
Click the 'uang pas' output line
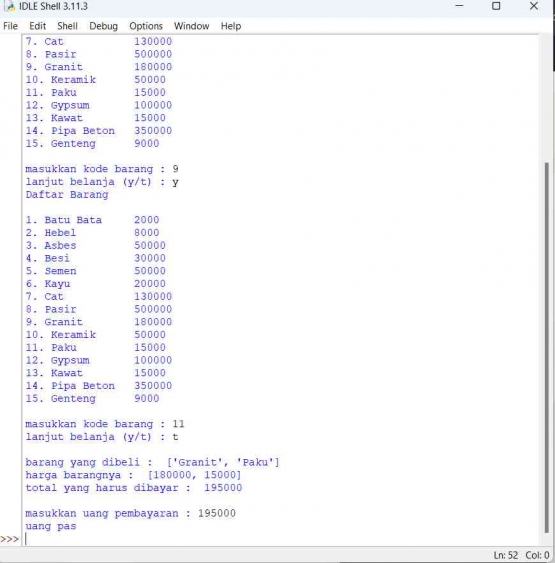[51, 526]
